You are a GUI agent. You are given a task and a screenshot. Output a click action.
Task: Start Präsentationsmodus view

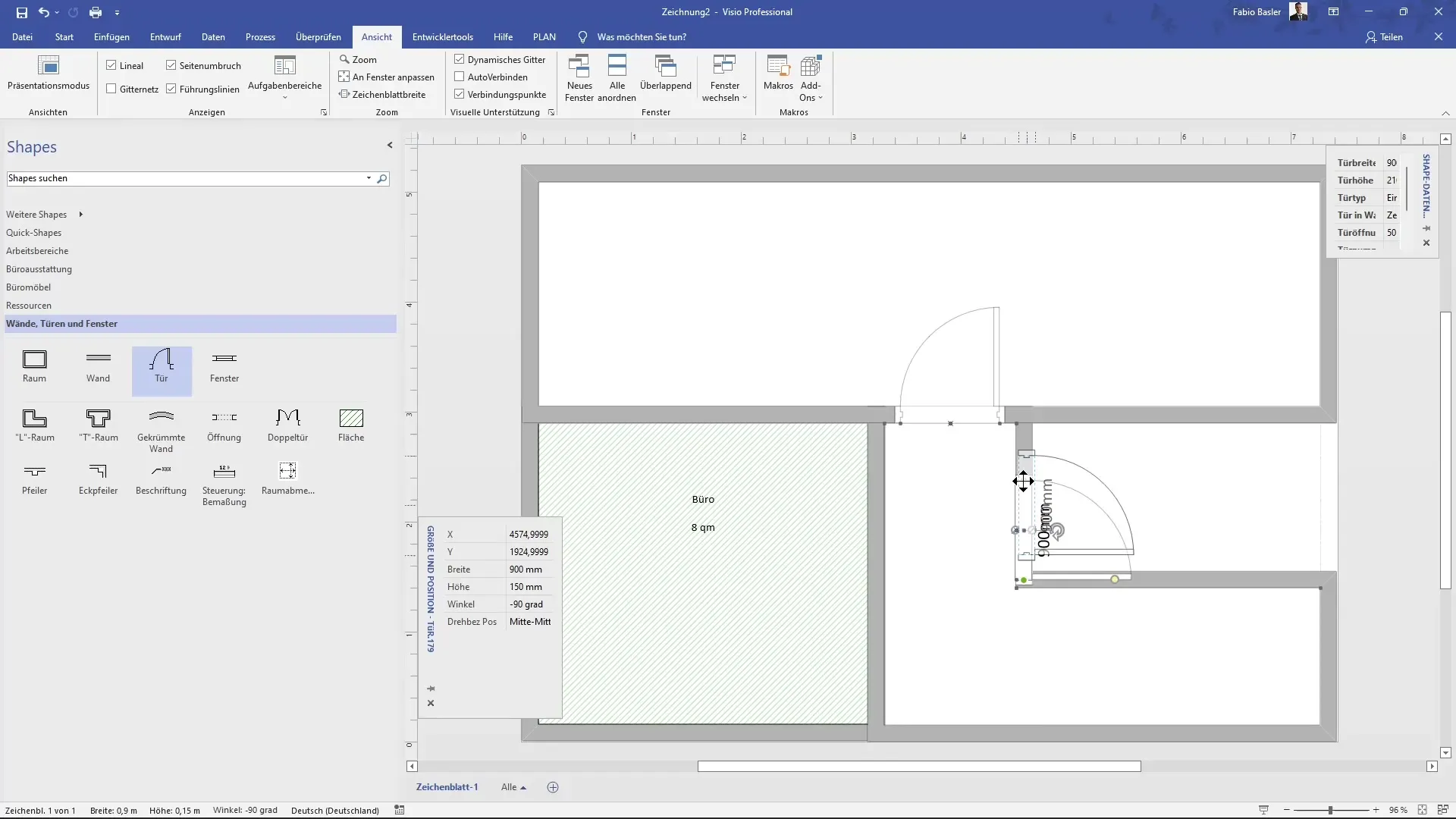pyautogui.click(x=49, y=74)
